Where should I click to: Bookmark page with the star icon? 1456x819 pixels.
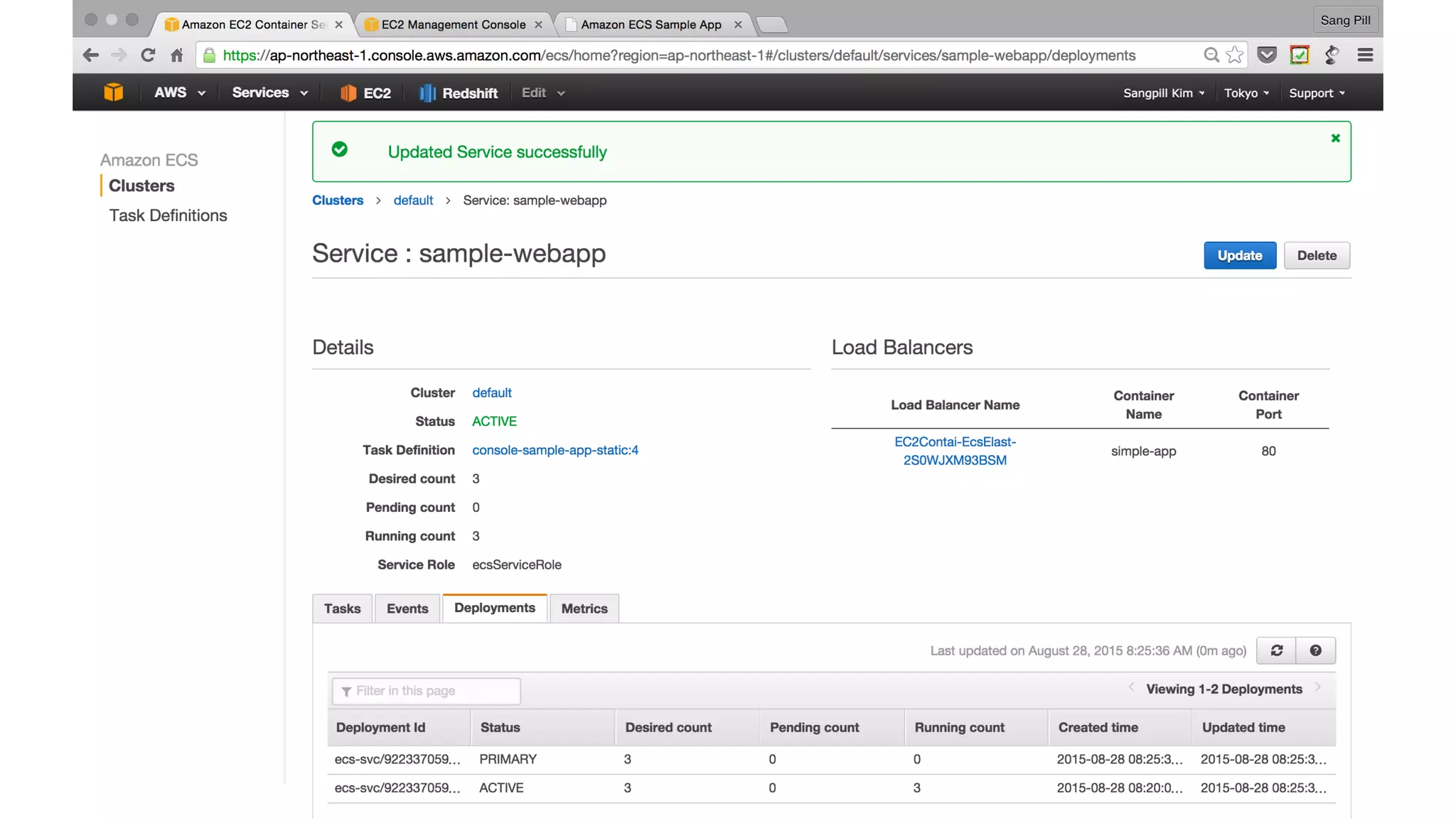pyautogui.click(x=1235, y=55)
